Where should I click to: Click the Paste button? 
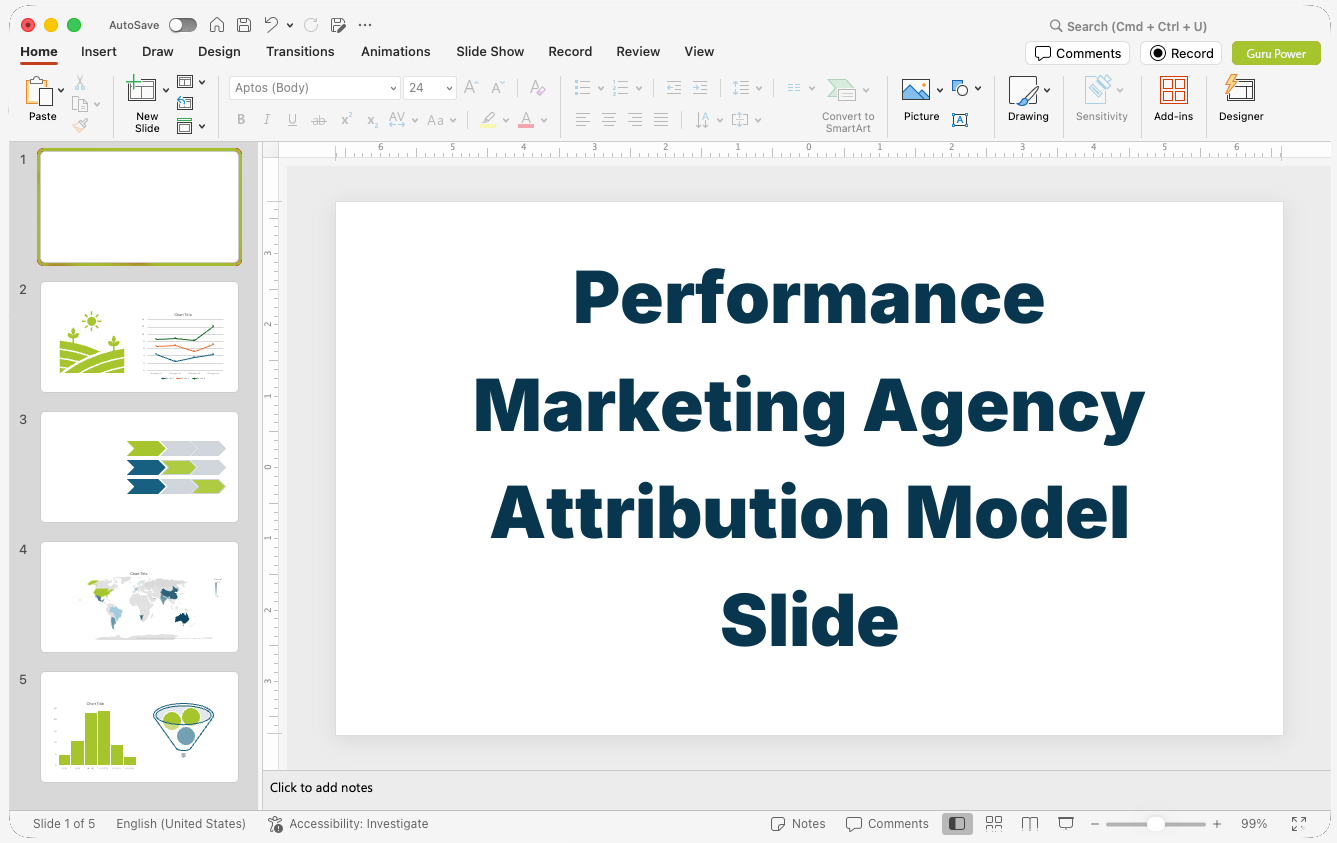(x=40, y=100)
